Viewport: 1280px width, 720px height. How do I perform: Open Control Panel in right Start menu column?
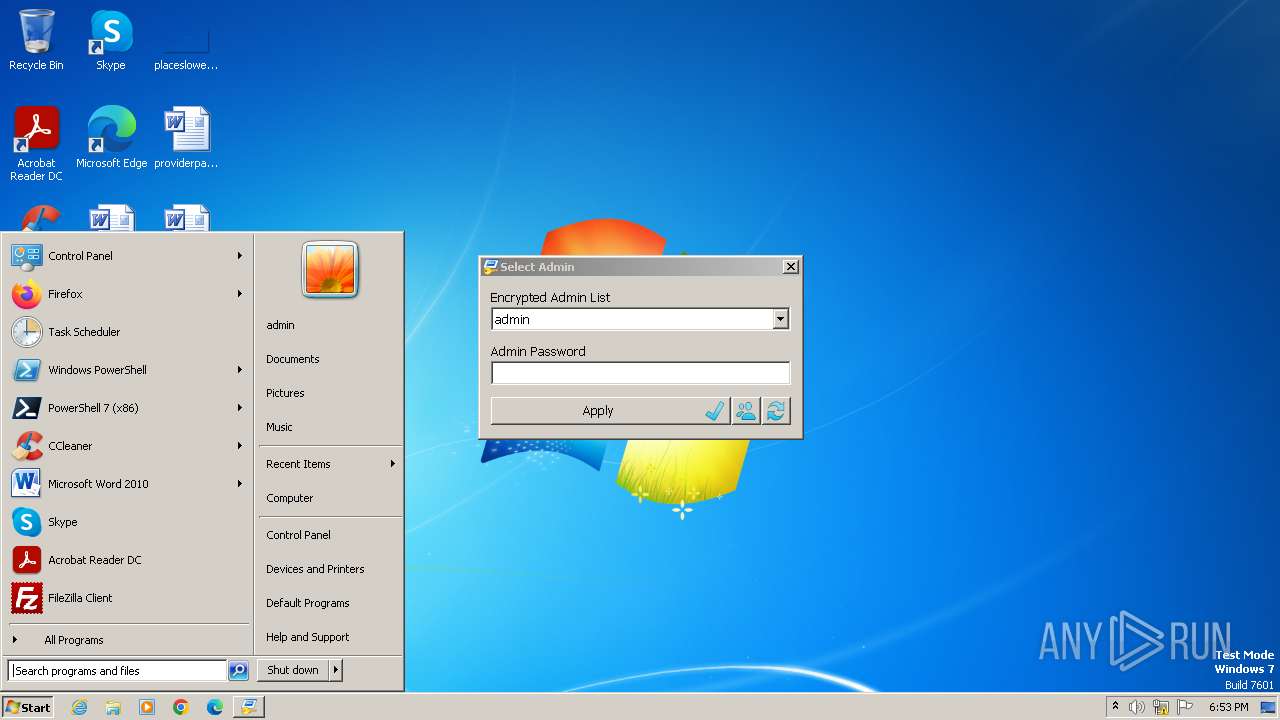[x=298, y=535]
